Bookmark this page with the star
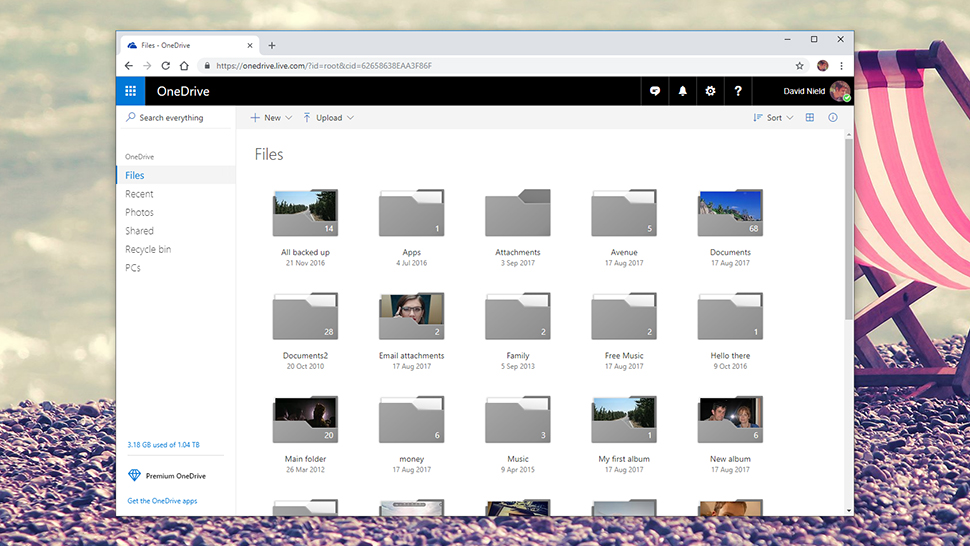 click(799, 66)
